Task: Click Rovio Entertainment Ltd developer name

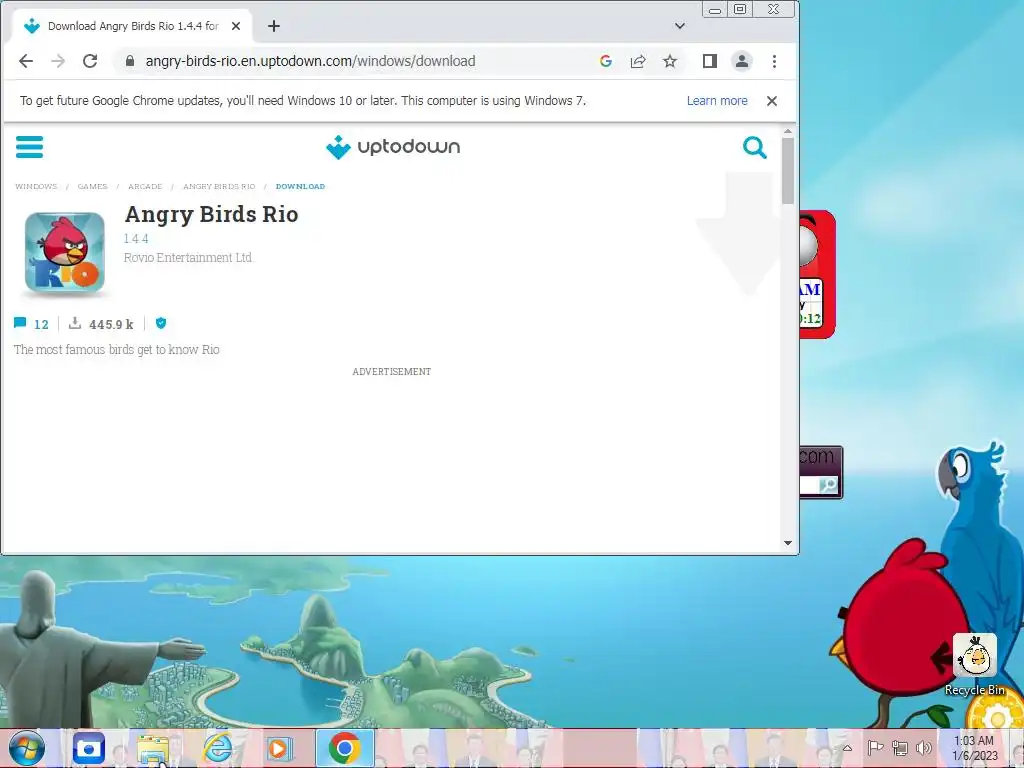Action: coord(187,257)
